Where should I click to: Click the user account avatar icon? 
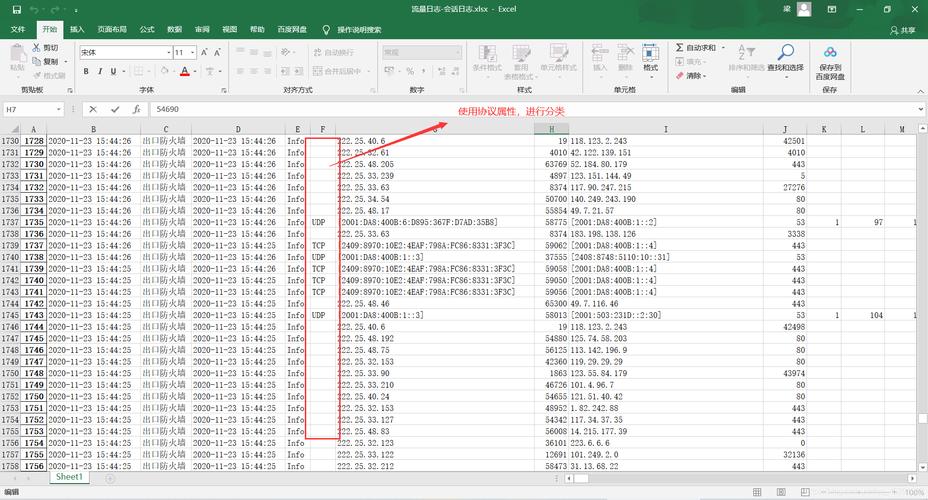(x=804, y=9)
